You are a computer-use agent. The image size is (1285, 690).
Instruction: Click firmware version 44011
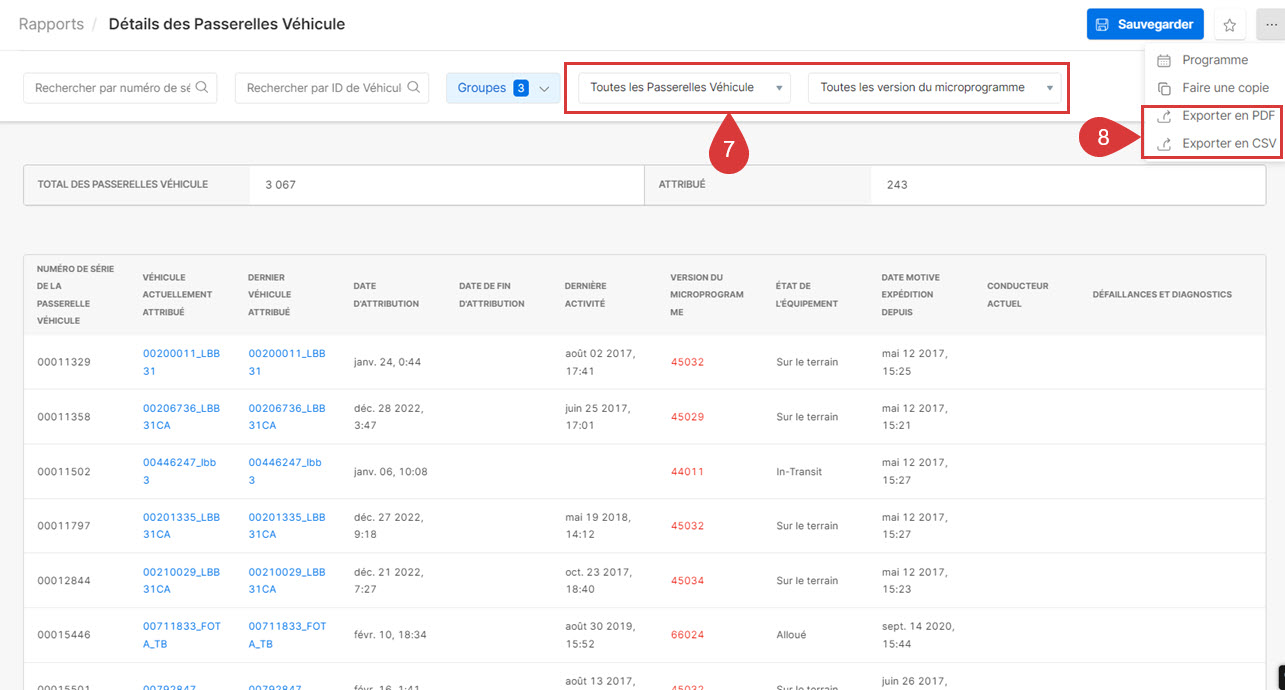(687, 471)
